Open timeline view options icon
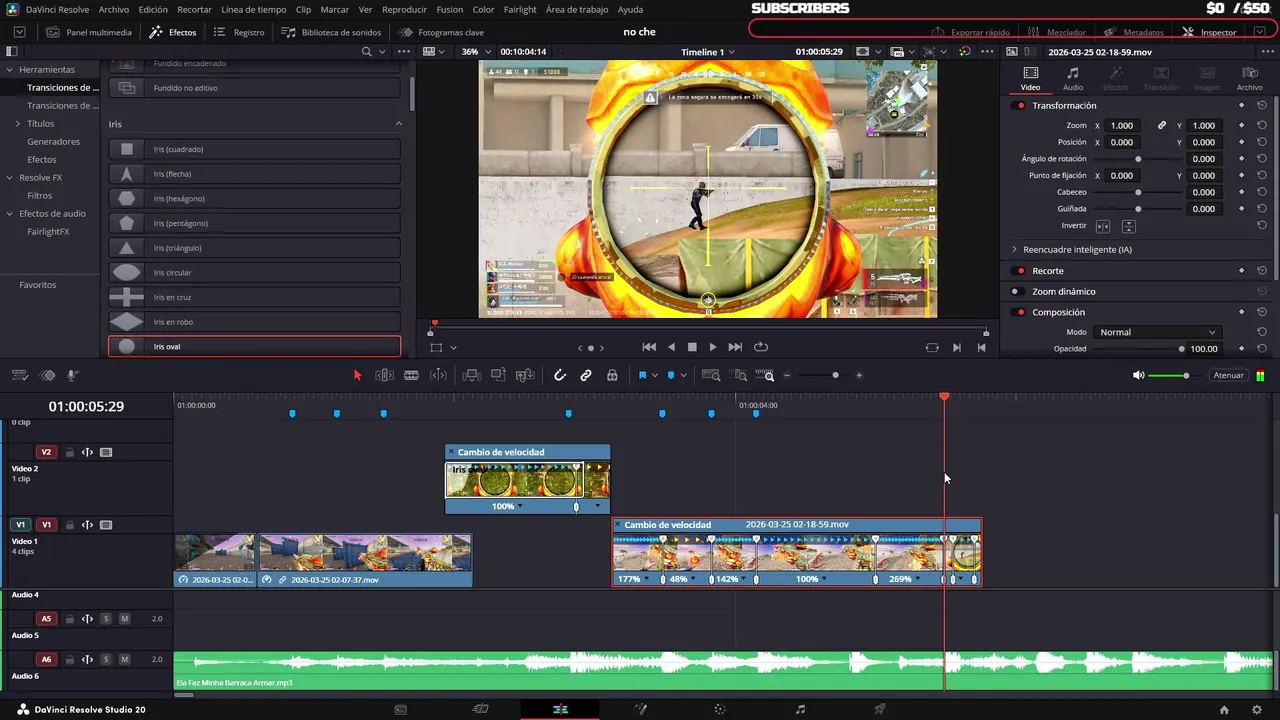The height and width of the screenshot is (720, 1280). (x=19, y=375)
